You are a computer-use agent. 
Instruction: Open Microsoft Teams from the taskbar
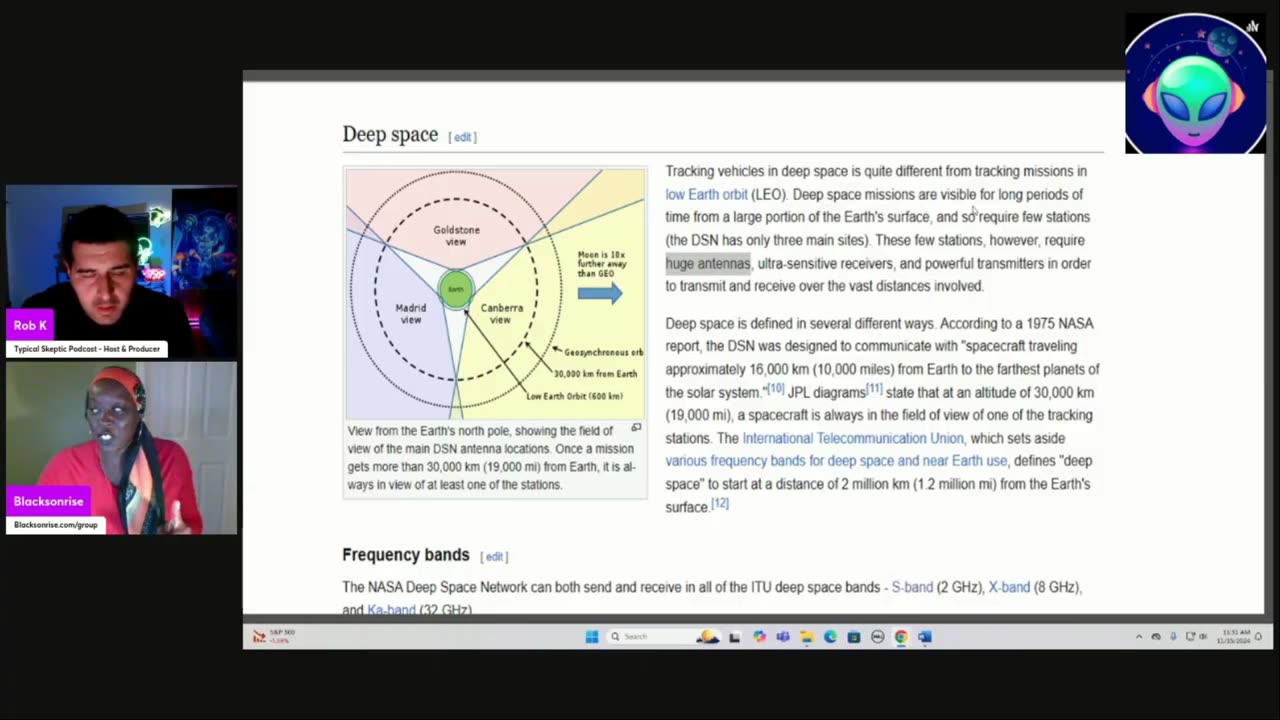783,636
